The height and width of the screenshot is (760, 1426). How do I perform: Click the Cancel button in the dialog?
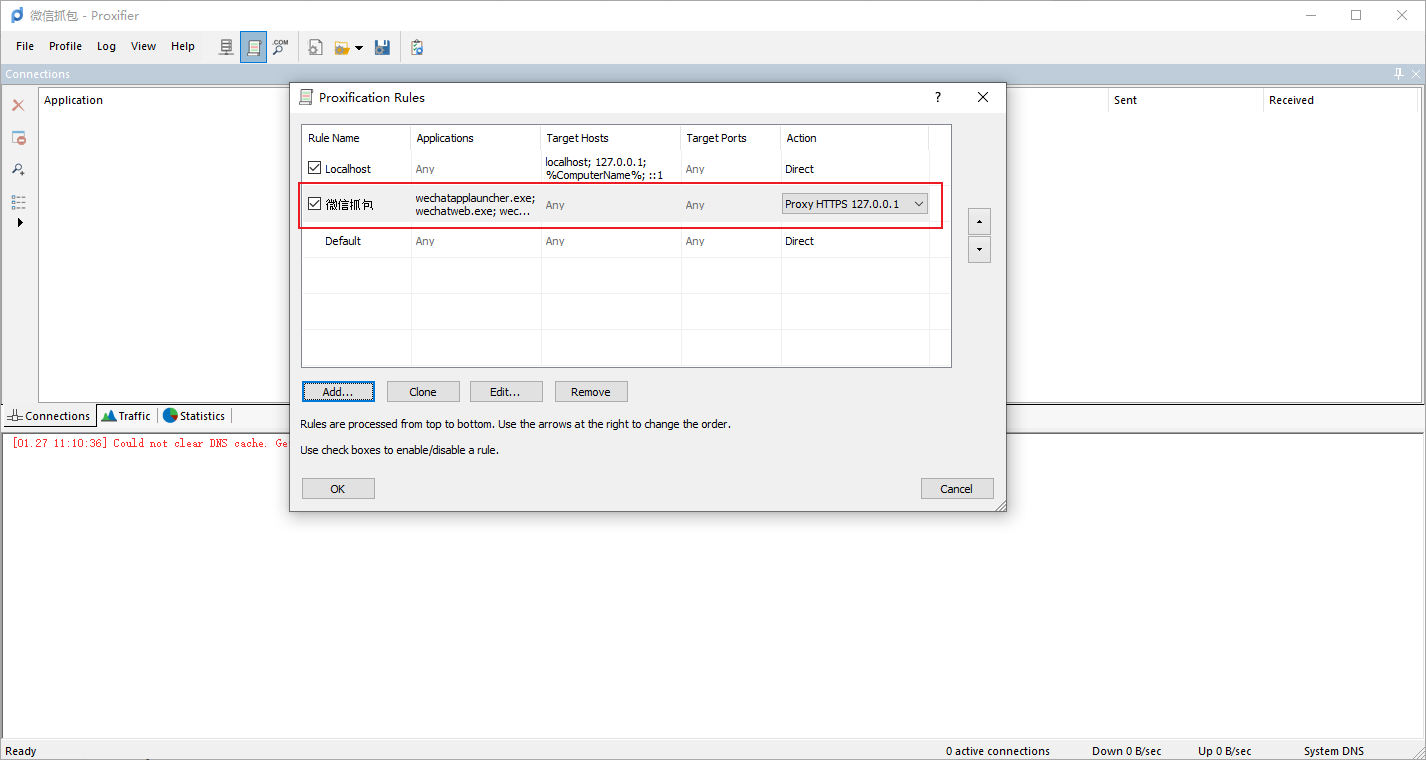tap(957, 489)
